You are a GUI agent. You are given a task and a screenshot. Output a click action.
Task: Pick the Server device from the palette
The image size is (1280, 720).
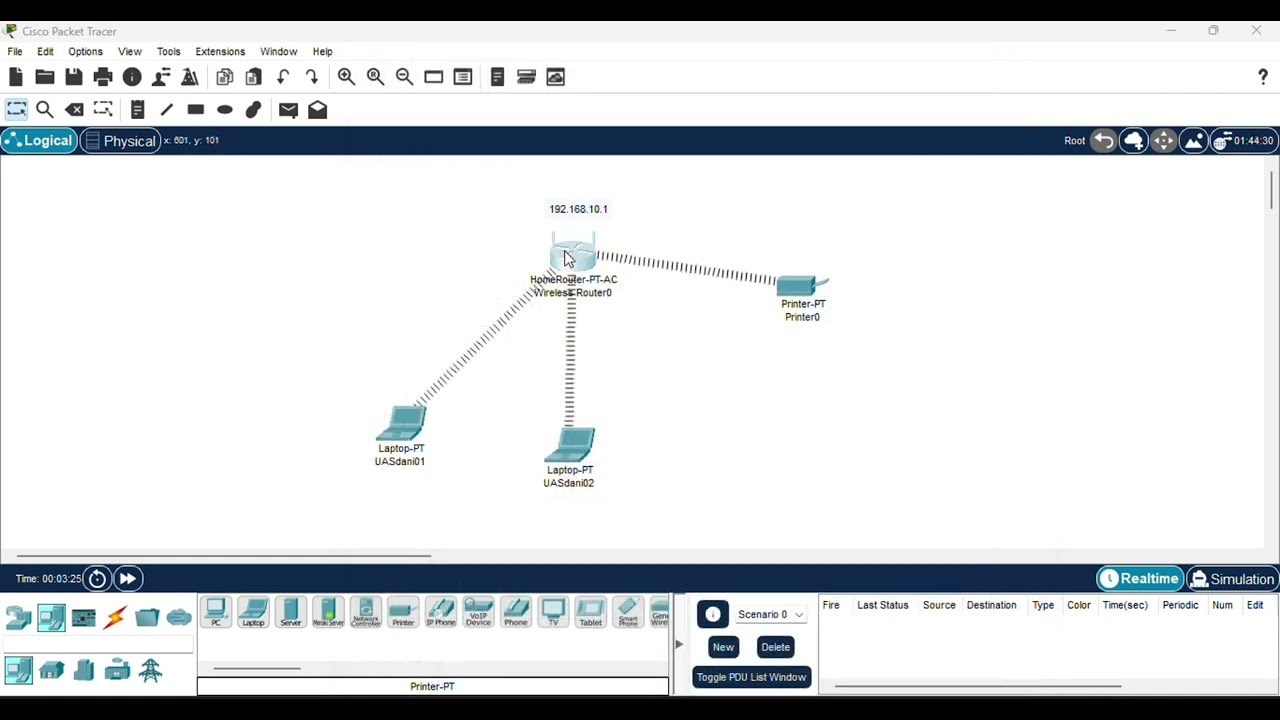291,613
